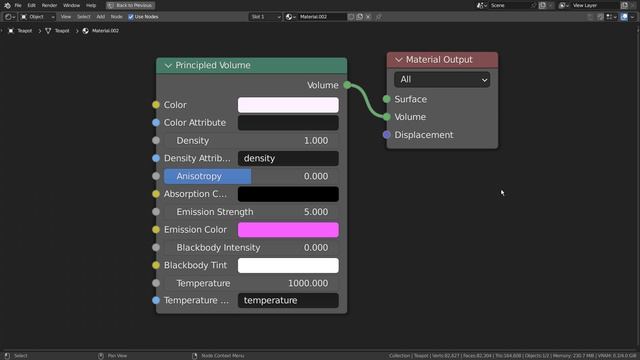Click the view layer browse icon
This screenshot has height=360, width=640.
pyautogui.click(x=564, y=5)
